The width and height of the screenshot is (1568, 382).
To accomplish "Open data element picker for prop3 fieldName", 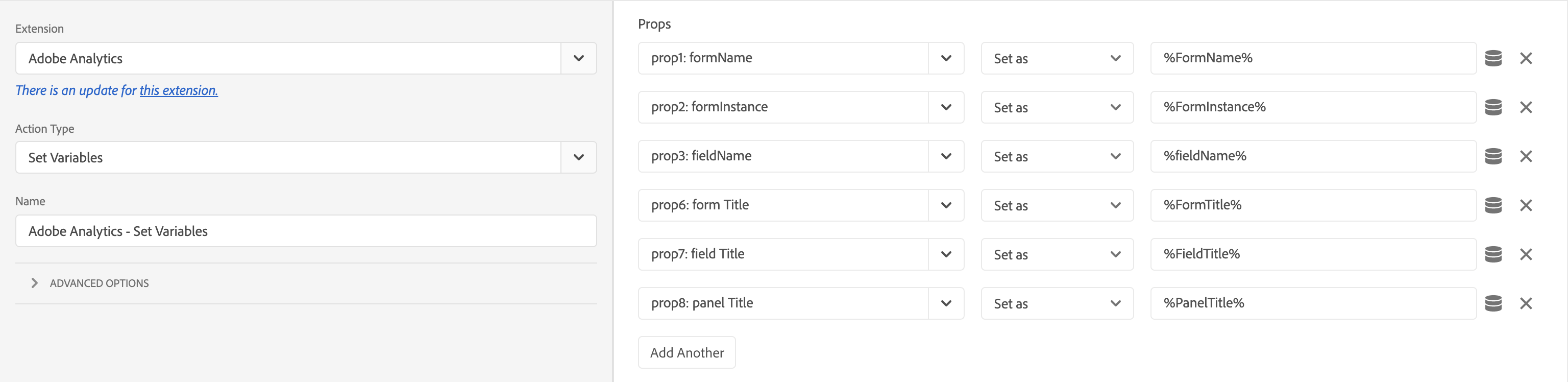I will point(1493,157).
